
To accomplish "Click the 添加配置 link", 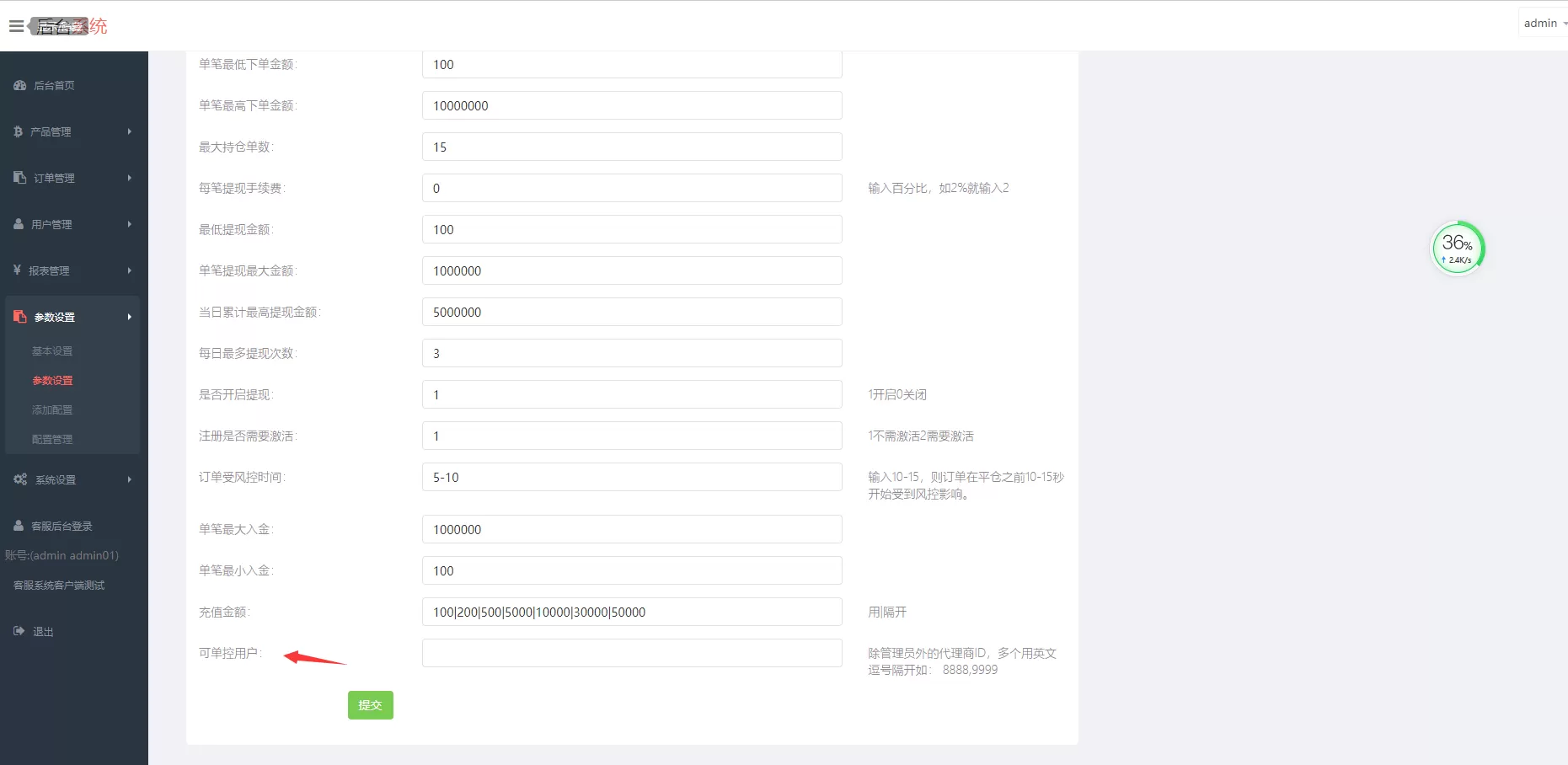I will tap(51, 409).
